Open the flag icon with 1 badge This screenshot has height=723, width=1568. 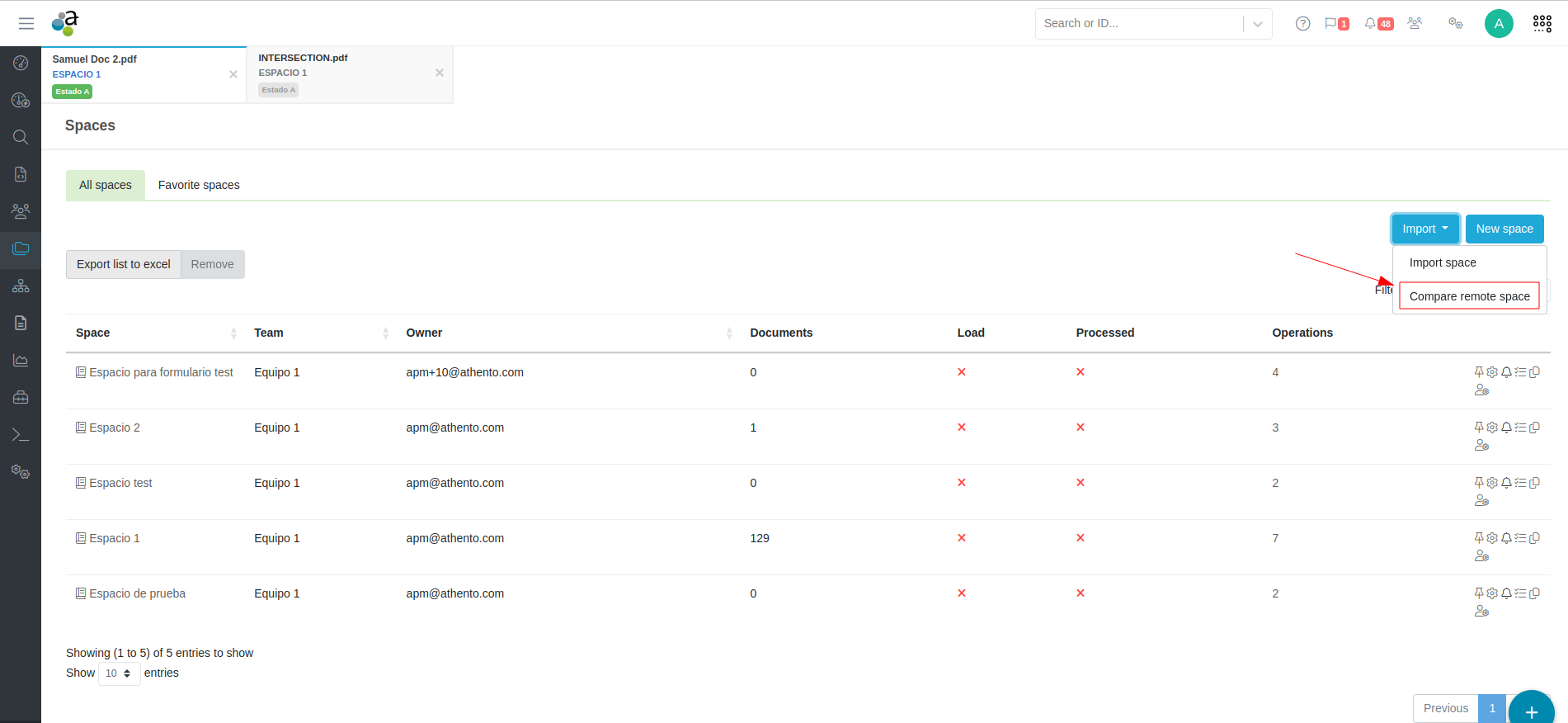click(1336, 23)
